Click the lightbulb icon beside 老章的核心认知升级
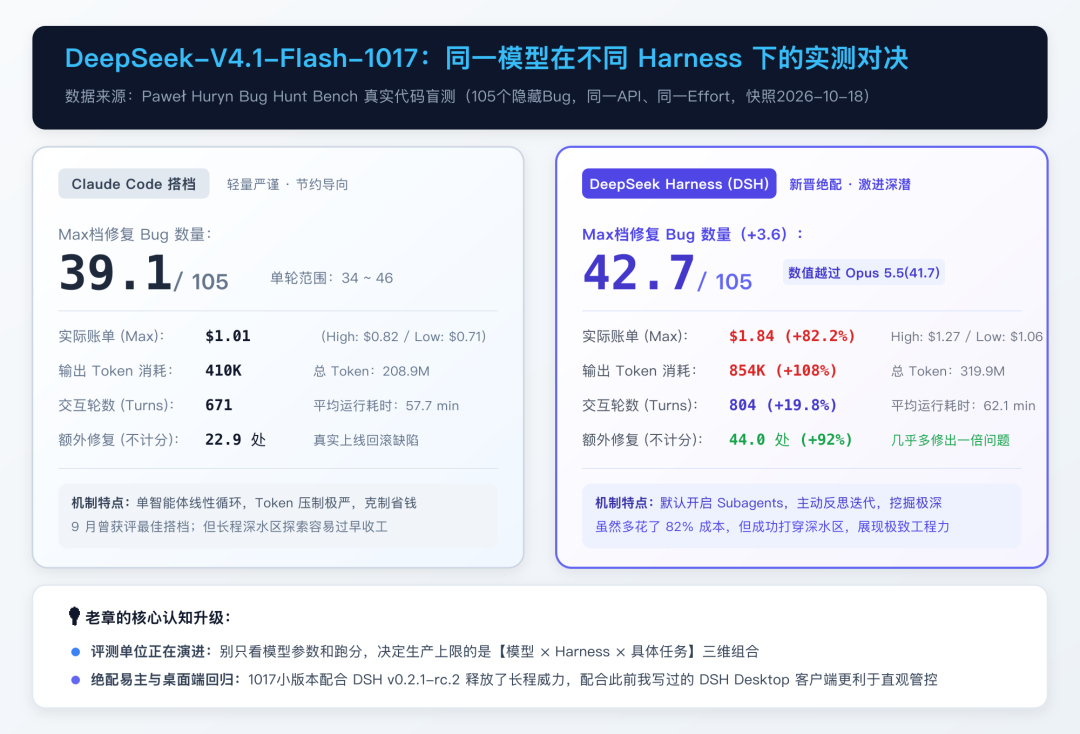The width and height of the screenshot is (1080, 734). coord(74,616)
